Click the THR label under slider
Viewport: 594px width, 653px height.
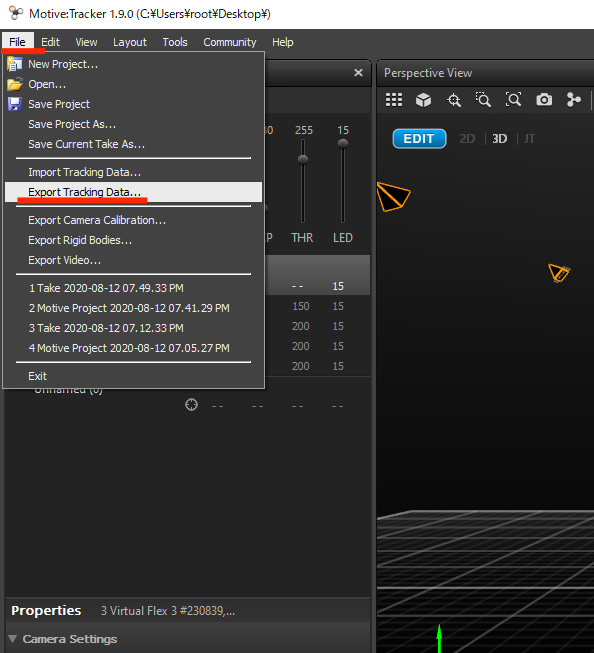(x=302, y=238)
